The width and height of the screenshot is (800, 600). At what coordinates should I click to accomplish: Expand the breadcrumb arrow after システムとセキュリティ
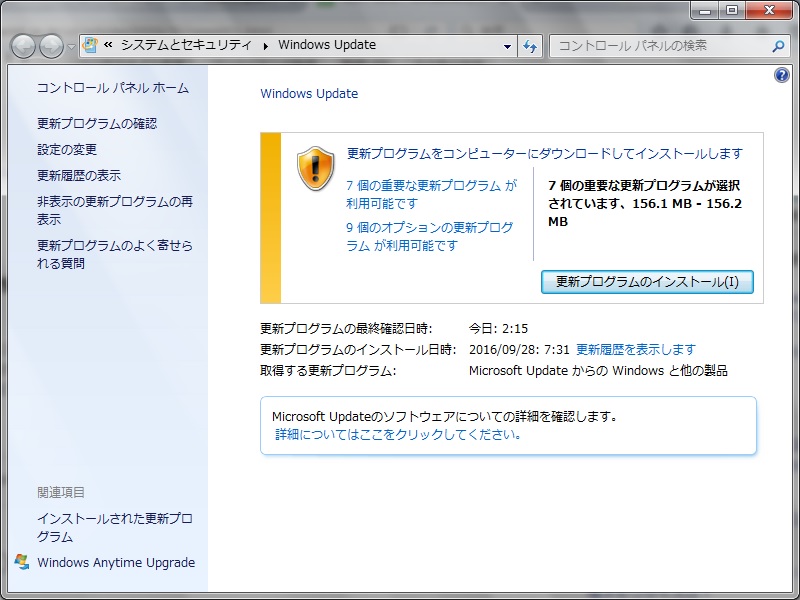[265, 46]
